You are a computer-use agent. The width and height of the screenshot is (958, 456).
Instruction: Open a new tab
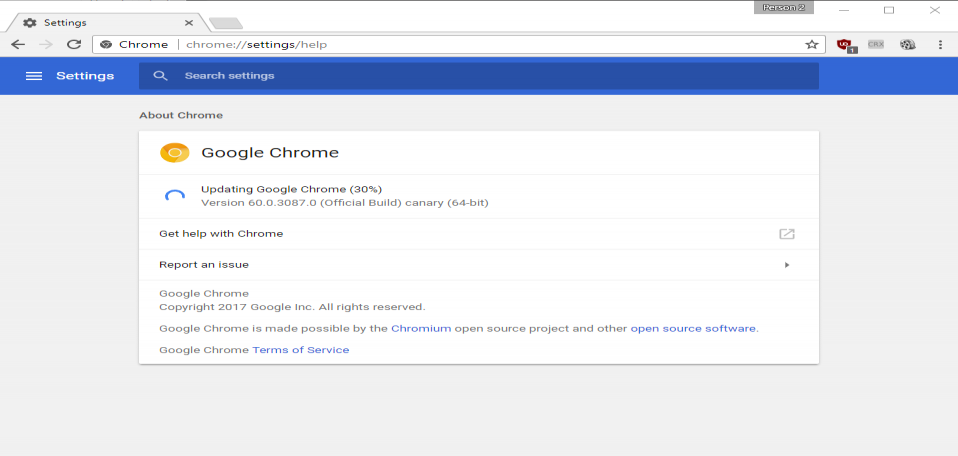tap(225, 22)
